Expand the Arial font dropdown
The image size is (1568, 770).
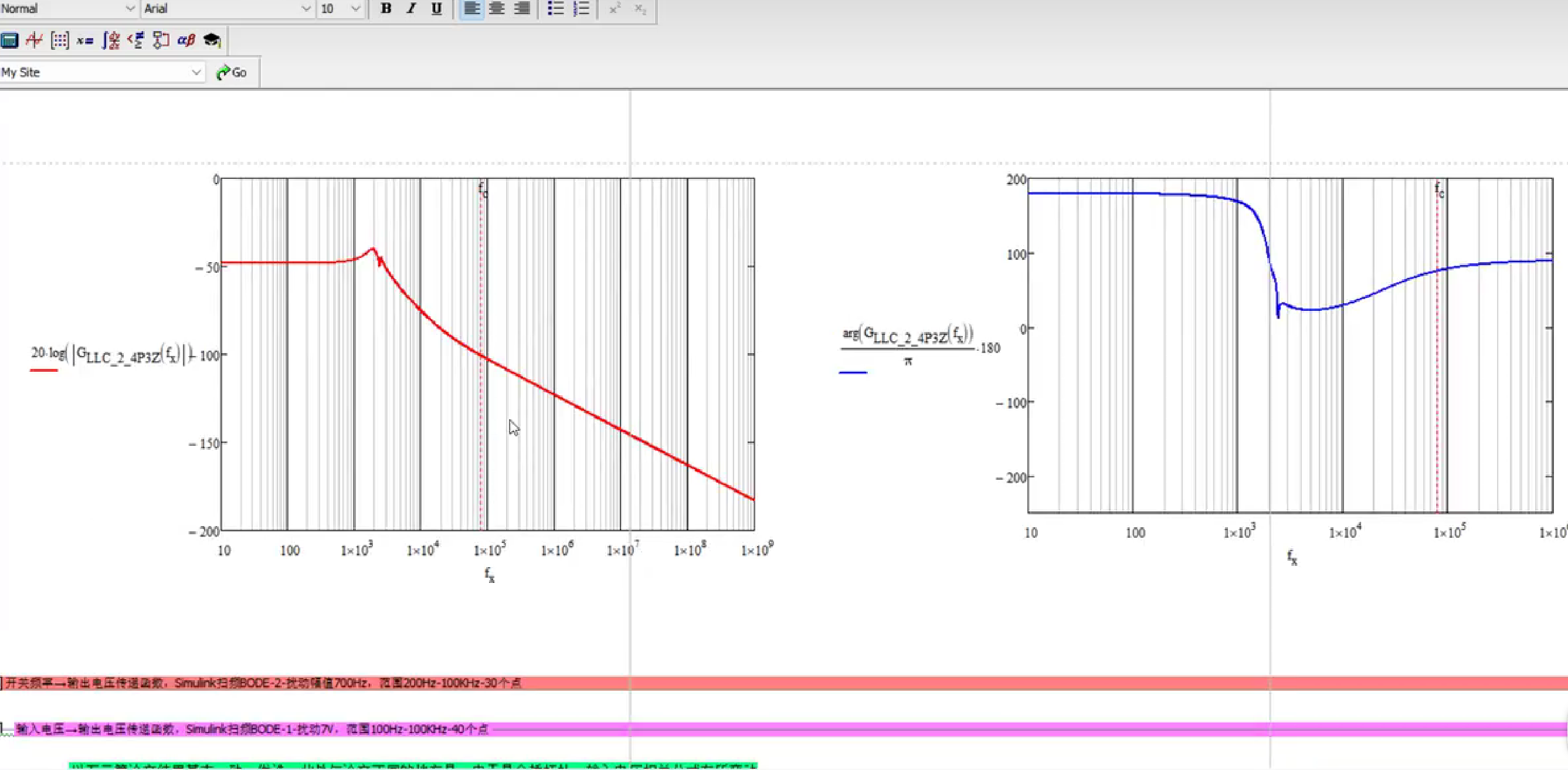tap(306, 9)
